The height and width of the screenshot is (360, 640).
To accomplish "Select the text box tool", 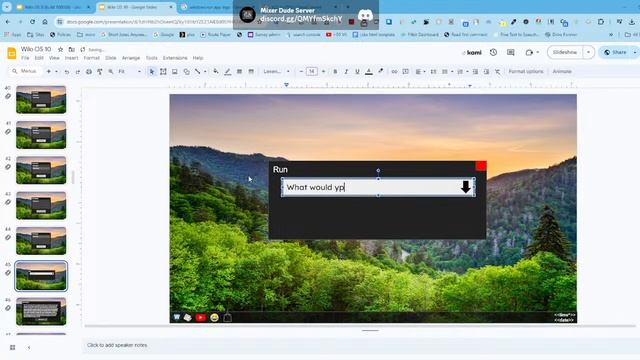I will coord(163,71).
